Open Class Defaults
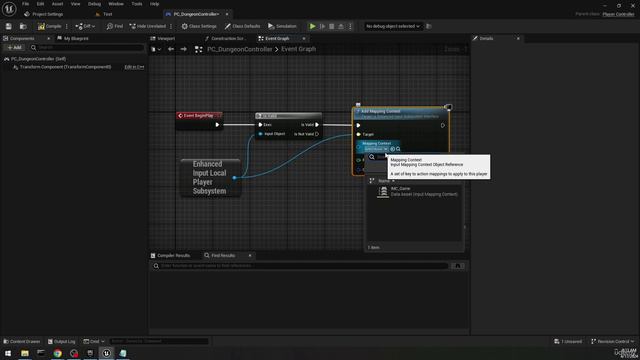This screenshot has width=640, height=360. [x=242, y=26]
